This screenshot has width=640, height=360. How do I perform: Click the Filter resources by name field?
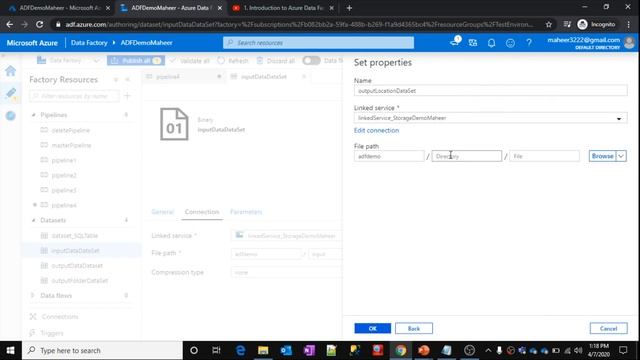coord(74,96)
